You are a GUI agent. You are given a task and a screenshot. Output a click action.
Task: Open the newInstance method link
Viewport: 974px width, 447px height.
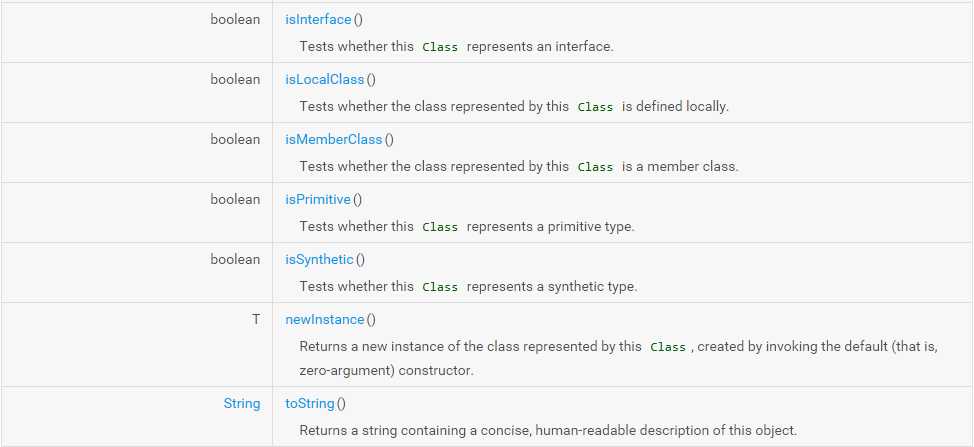tap(324, 320)
